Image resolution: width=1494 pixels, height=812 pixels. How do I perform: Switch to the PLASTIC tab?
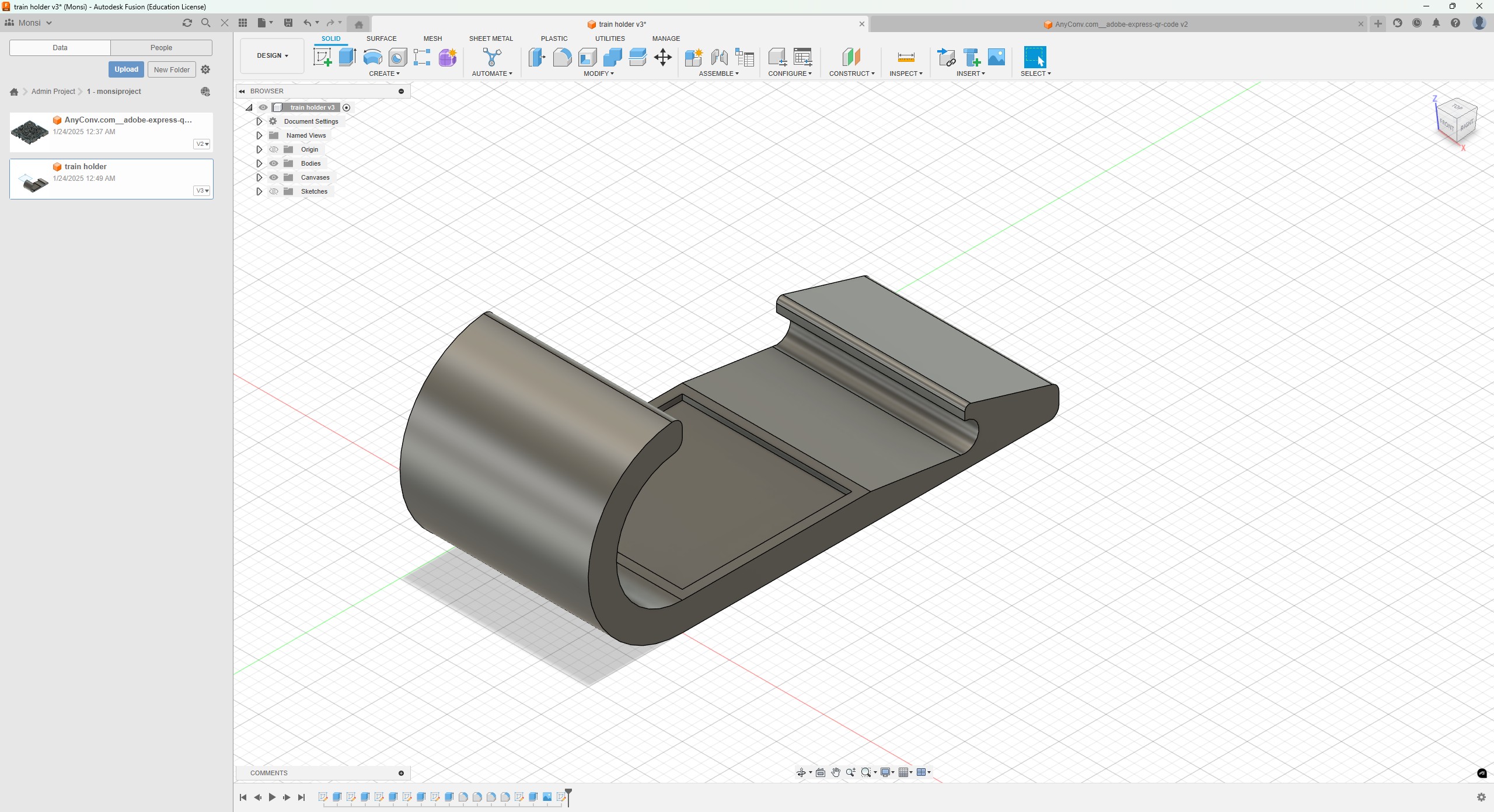[x=554, y=38]
